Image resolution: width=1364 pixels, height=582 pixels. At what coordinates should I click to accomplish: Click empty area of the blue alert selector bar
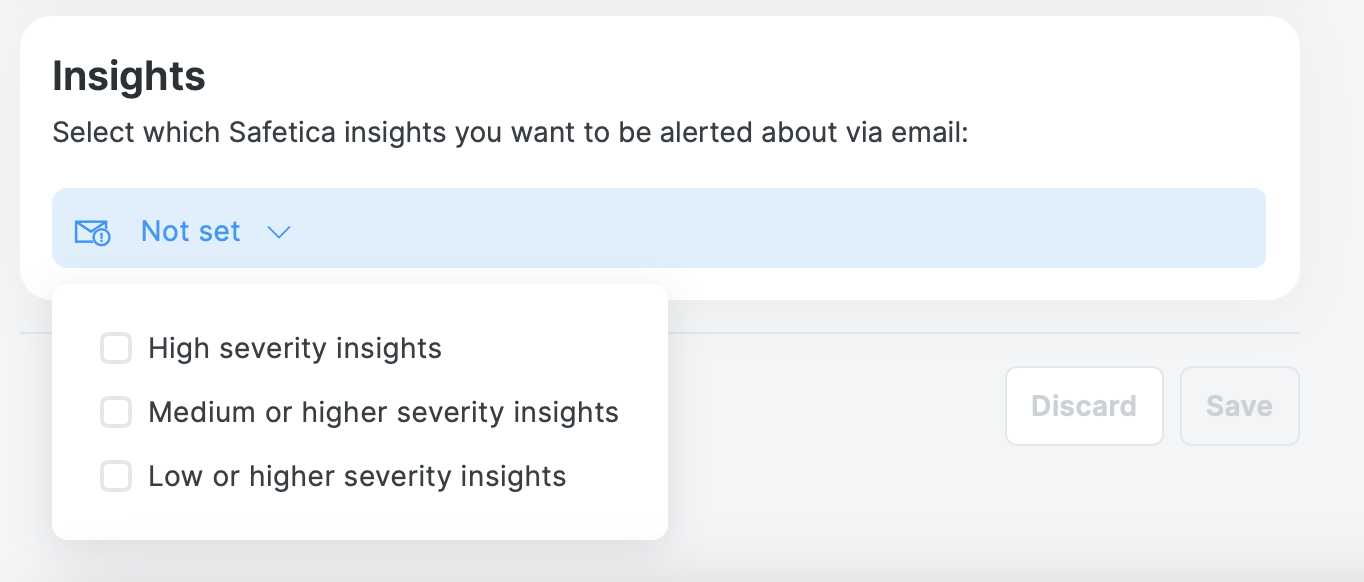780,228
